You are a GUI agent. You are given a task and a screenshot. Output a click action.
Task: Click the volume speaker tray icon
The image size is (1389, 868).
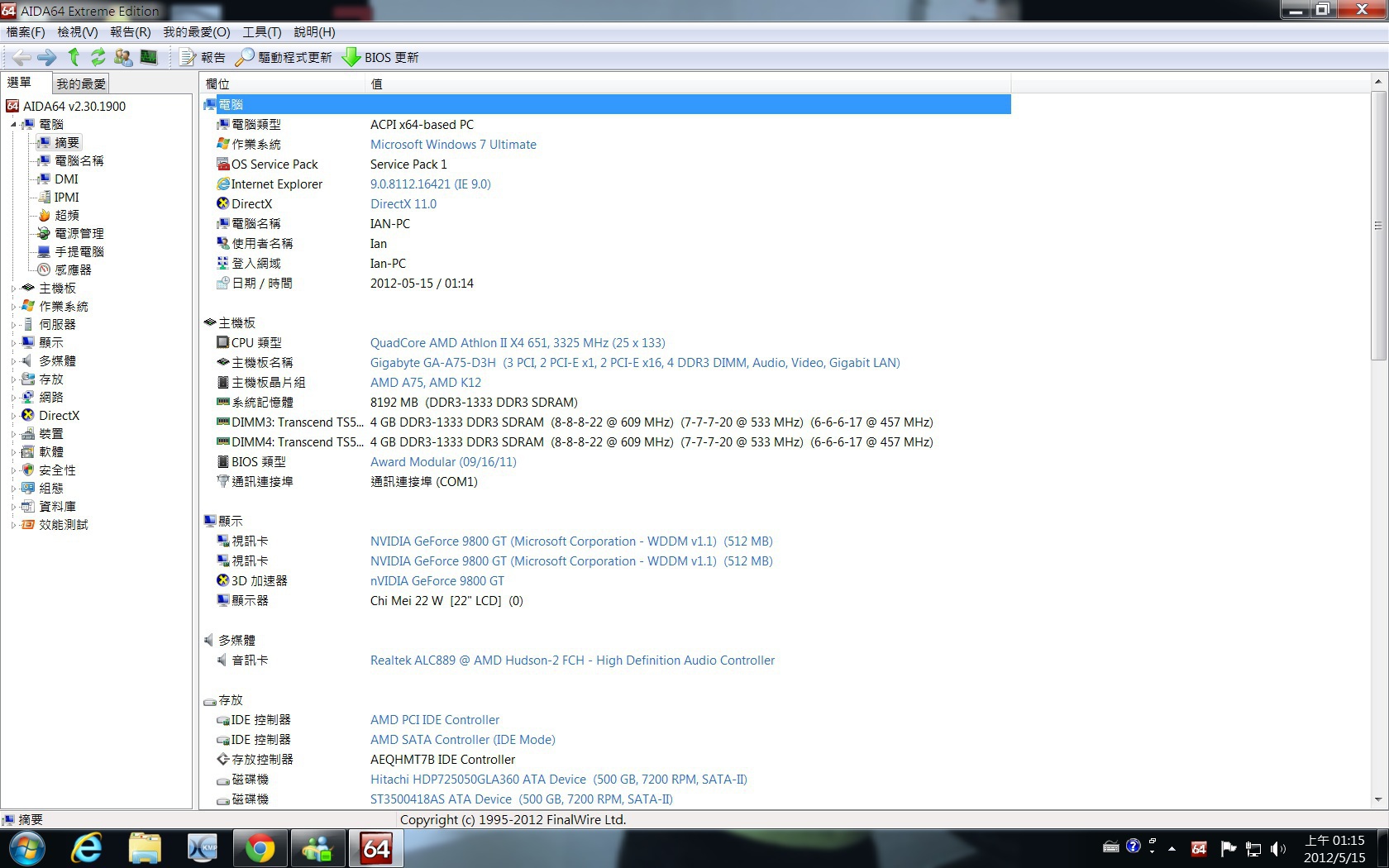click(x=1278, y=848)
